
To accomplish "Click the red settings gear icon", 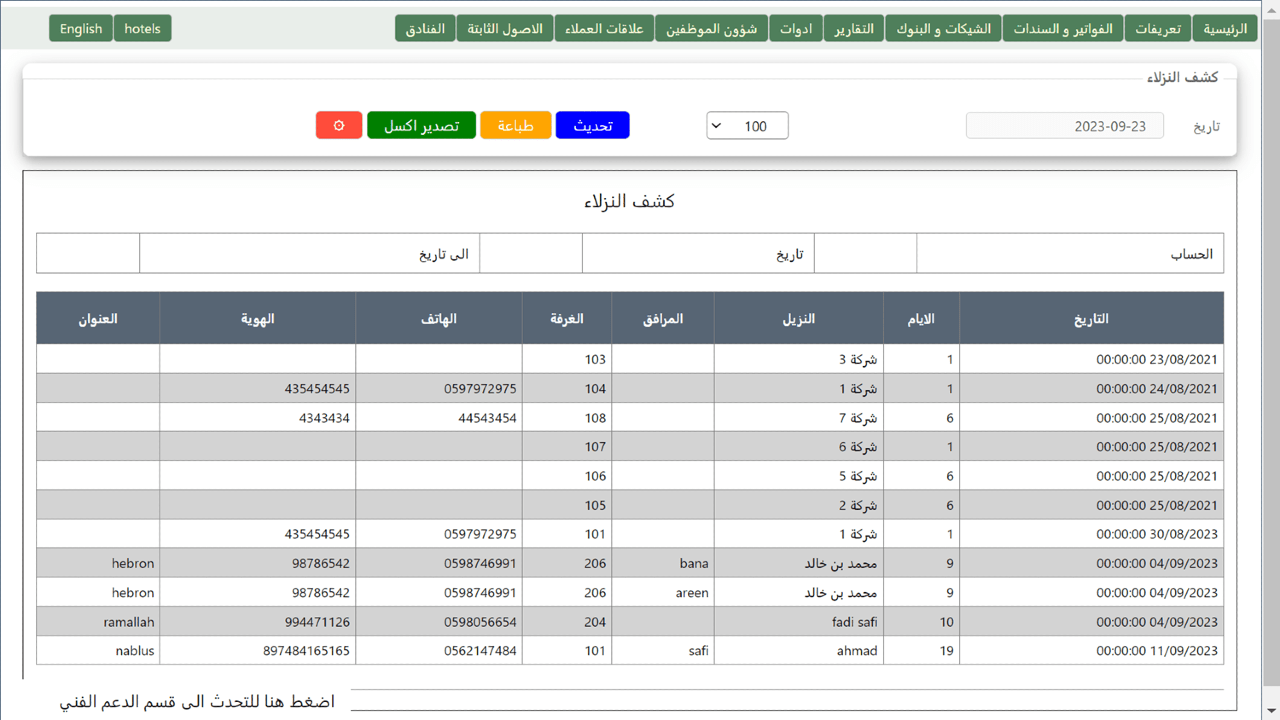I will click(339, 125).
